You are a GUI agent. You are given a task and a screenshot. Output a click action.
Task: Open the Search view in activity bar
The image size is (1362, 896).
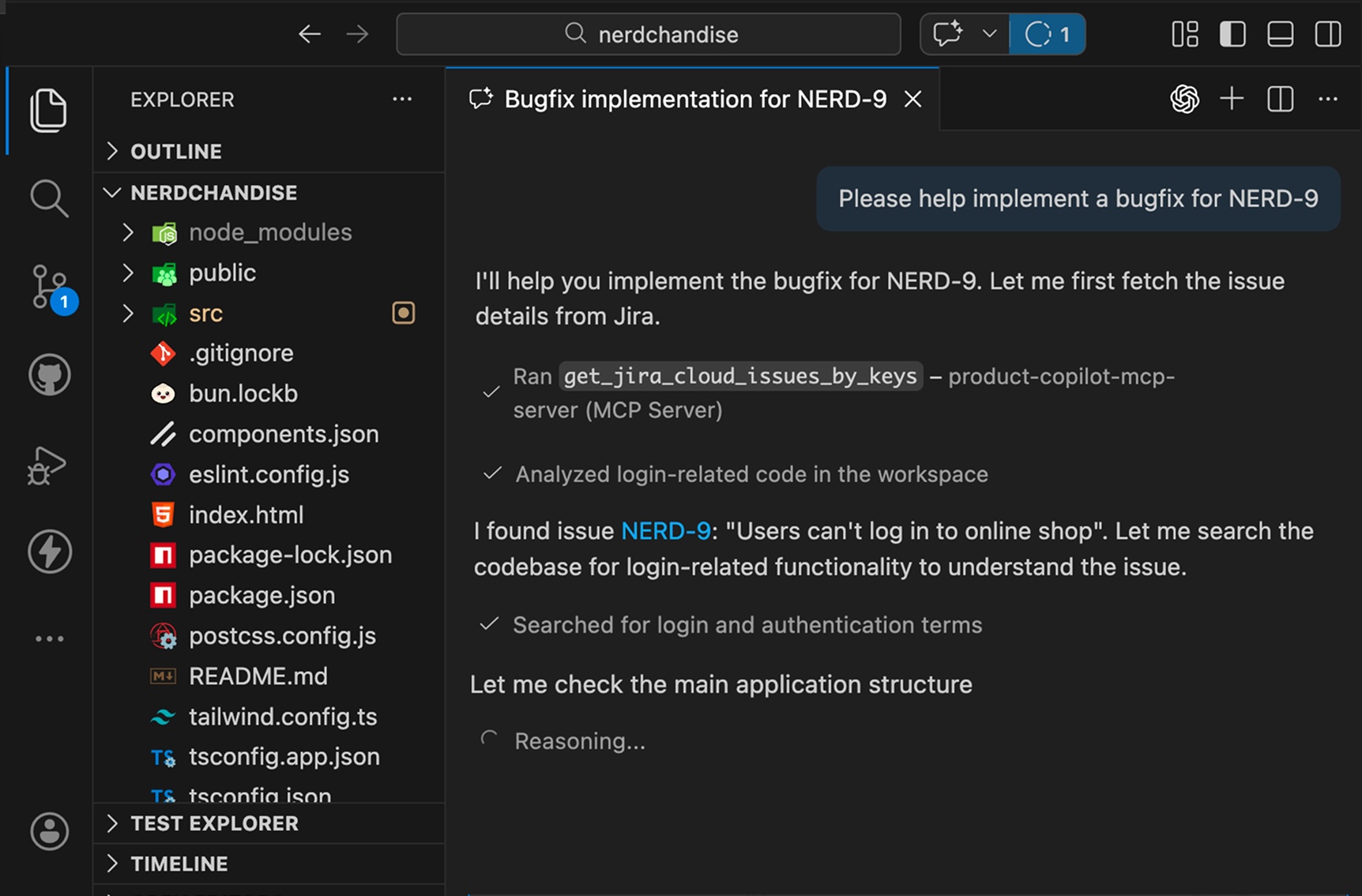(x=49, y=198)
